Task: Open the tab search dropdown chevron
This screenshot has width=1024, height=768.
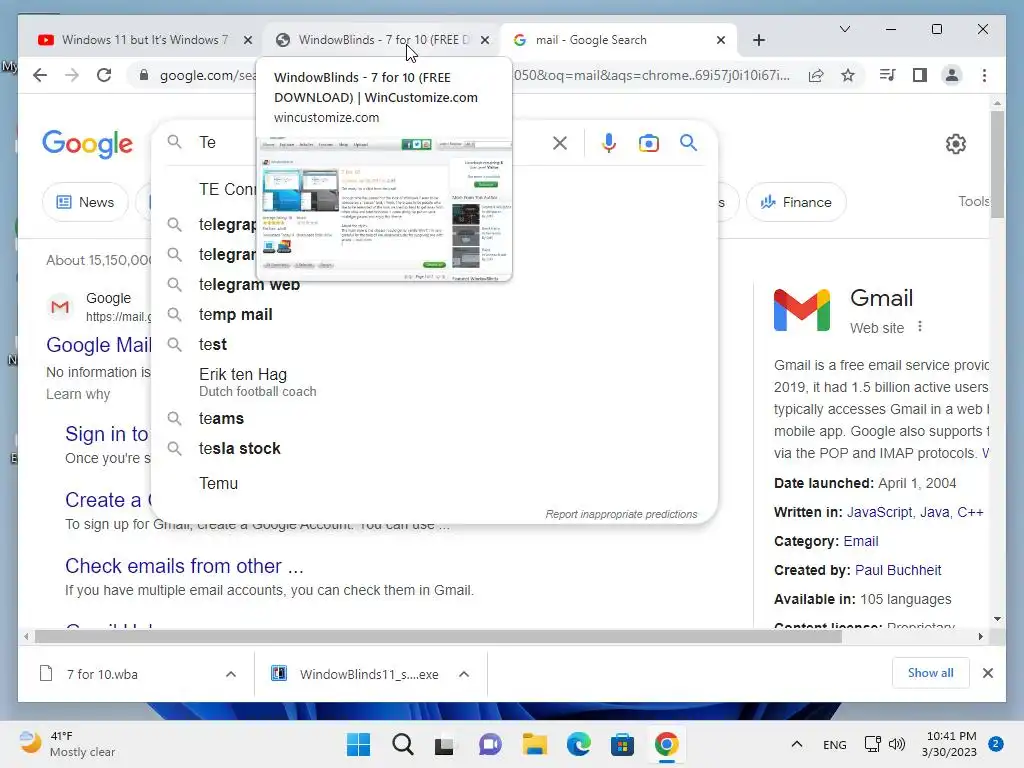Action: click(x=844, y=29)
